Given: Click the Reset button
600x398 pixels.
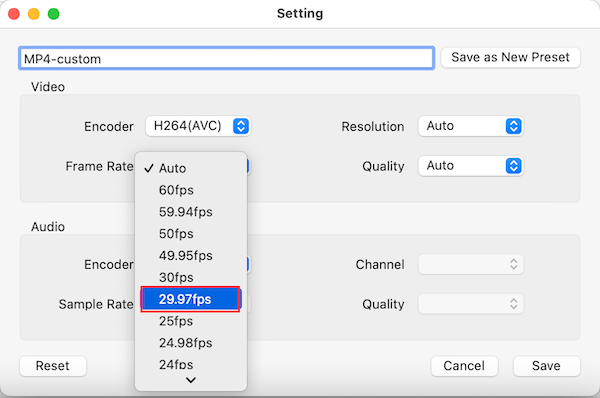Looking at the screenshot, I should coord(53,366).
